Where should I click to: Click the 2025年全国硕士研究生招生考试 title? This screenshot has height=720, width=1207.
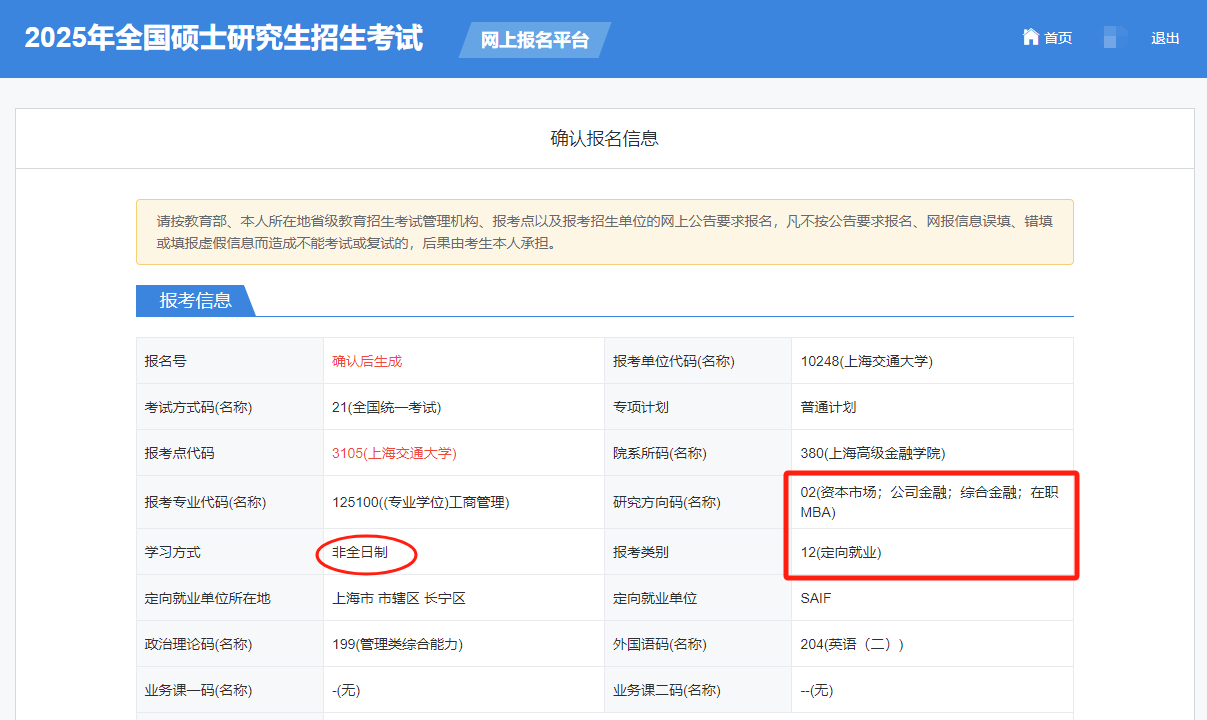coord(224,38)
